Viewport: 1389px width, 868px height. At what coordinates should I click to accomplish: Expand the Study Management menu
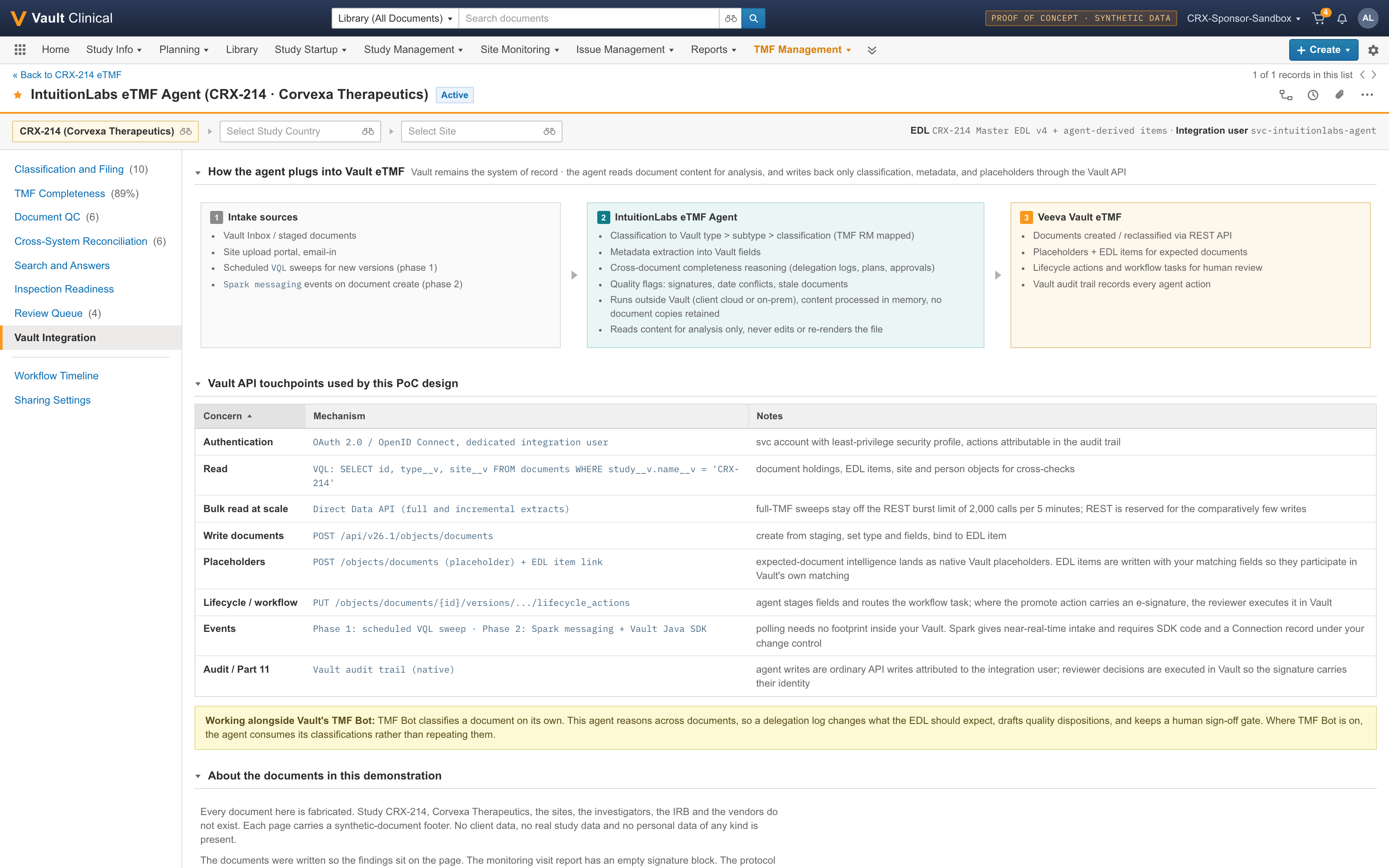pos(413,50)
